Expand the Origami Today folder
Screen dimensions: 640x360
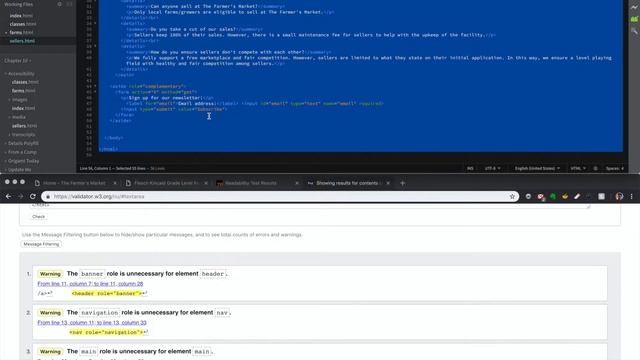[22, 161]
